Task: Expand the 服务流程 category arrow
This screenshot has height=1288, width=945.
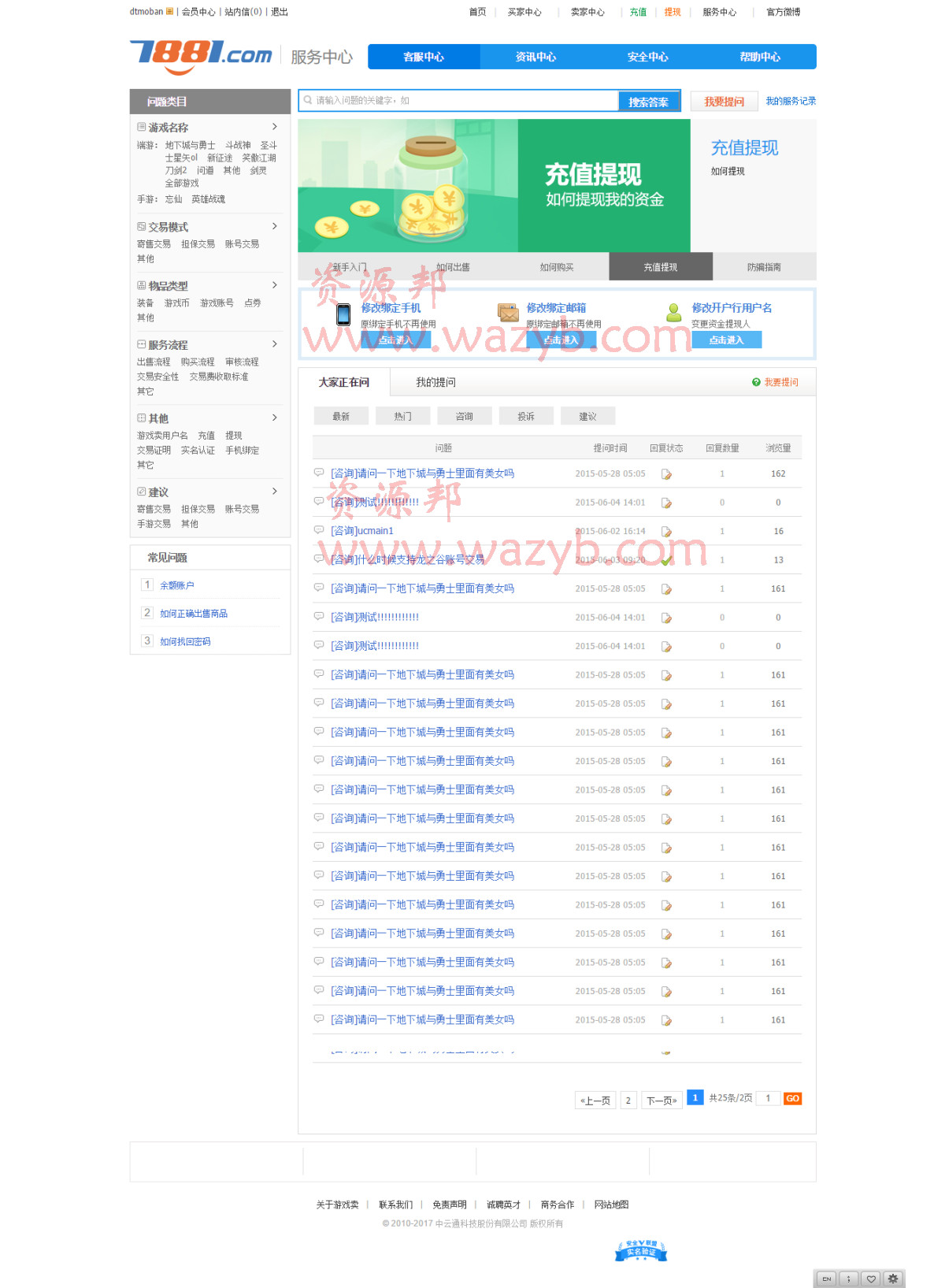Action: tap(275, 344)
